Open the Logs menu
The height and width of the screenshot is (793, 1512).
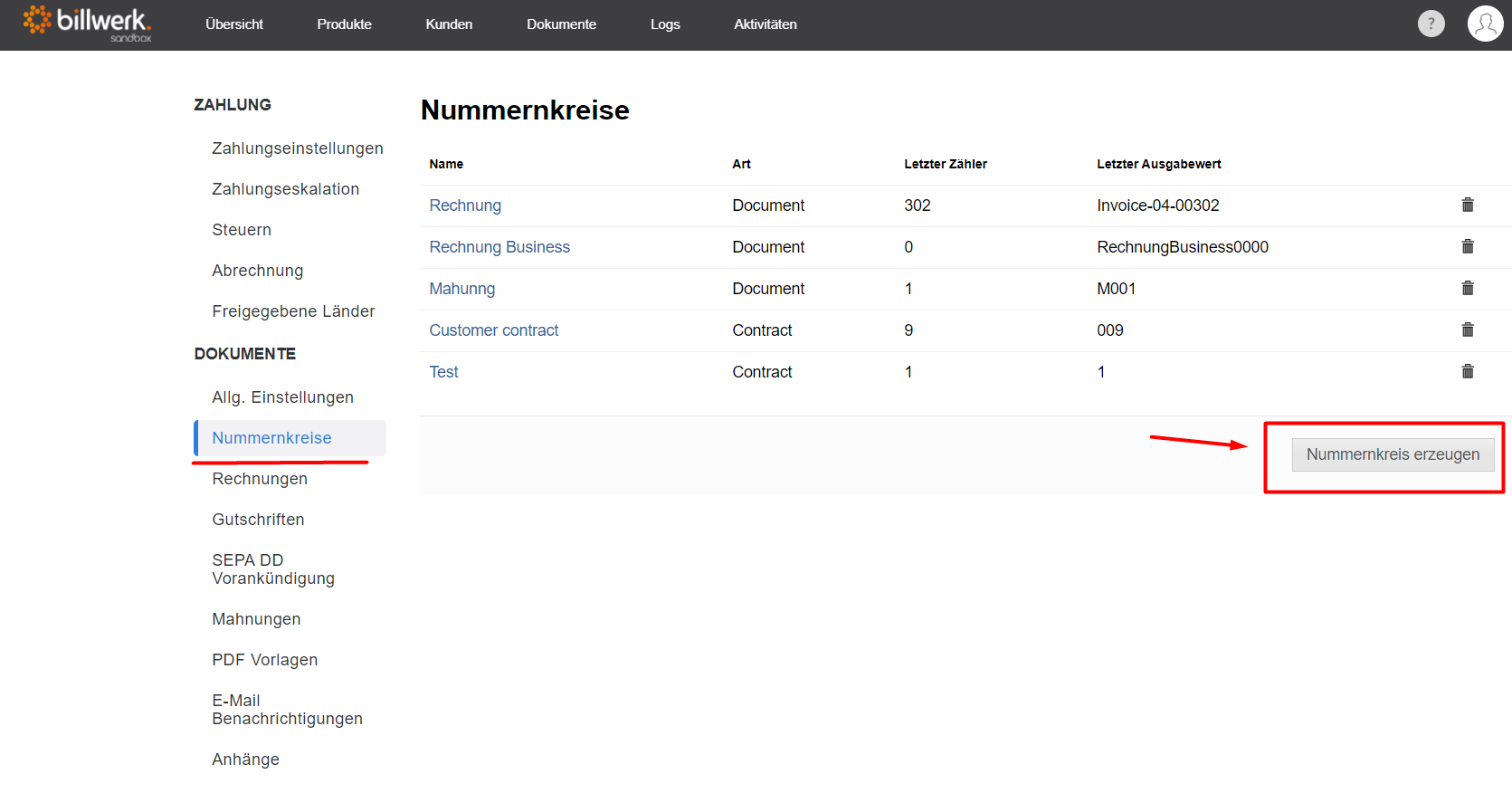tap(665, 24)
